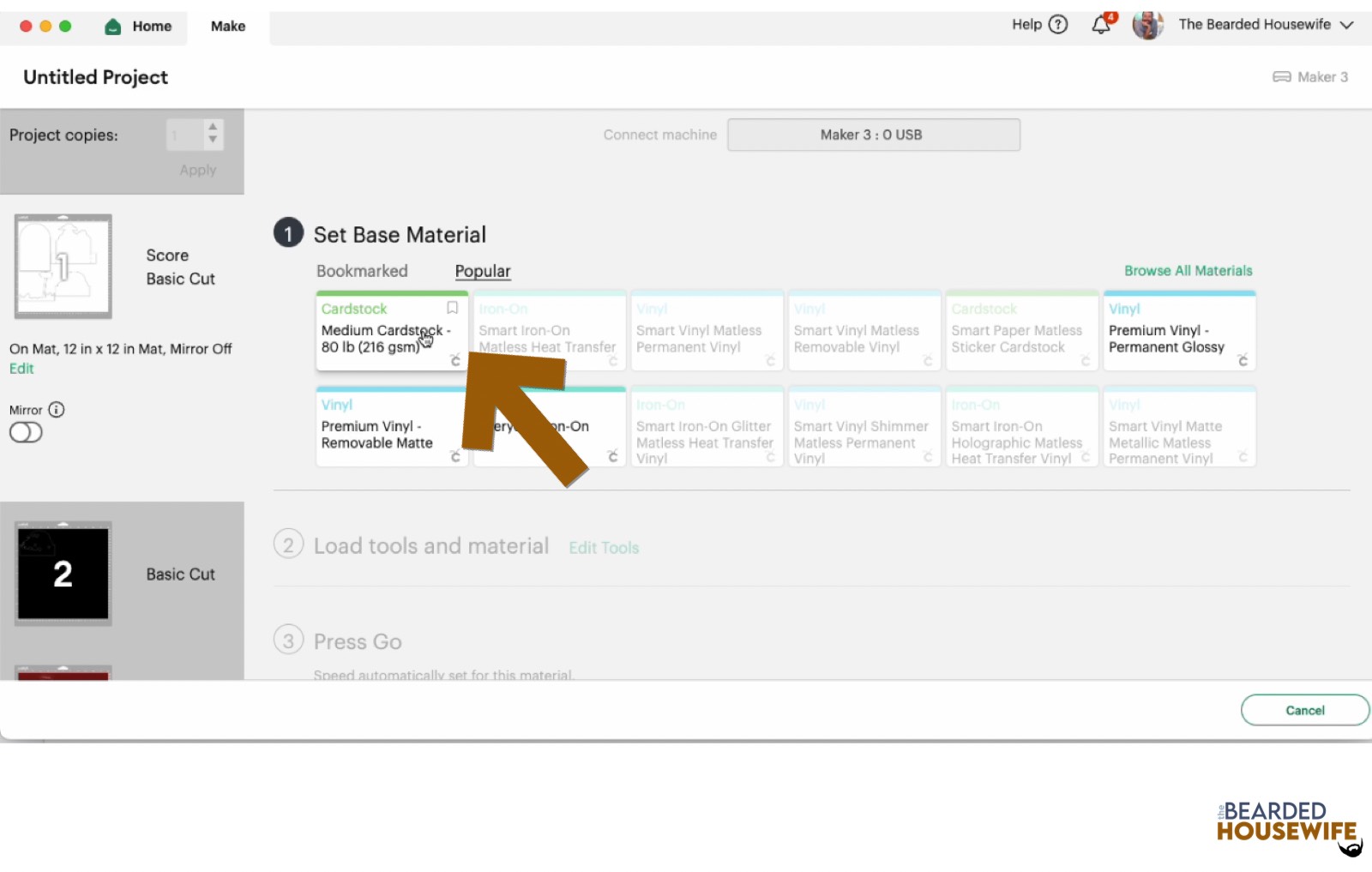The image size is (1372, 872).
Task: Click the Untitled Project title
Action: tap(95, 77)
